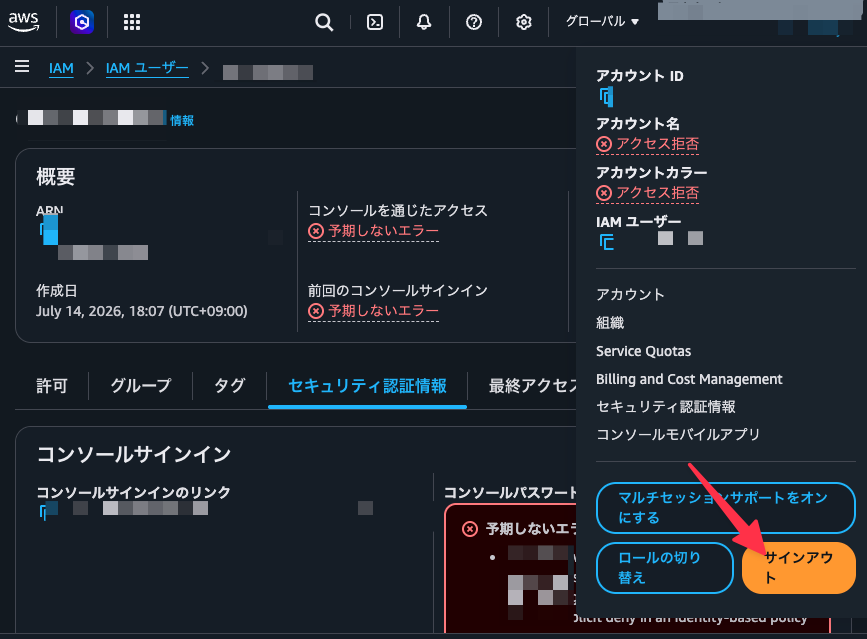867x639 pixels.
Task: Open the notifications bell
Action: coord(424,22)
